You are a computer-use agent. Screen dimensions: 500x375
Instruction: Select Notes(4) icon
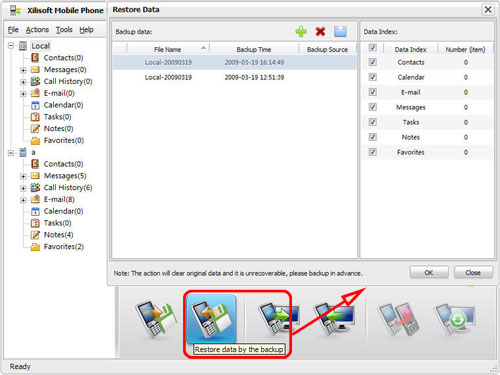pos(35,235)
